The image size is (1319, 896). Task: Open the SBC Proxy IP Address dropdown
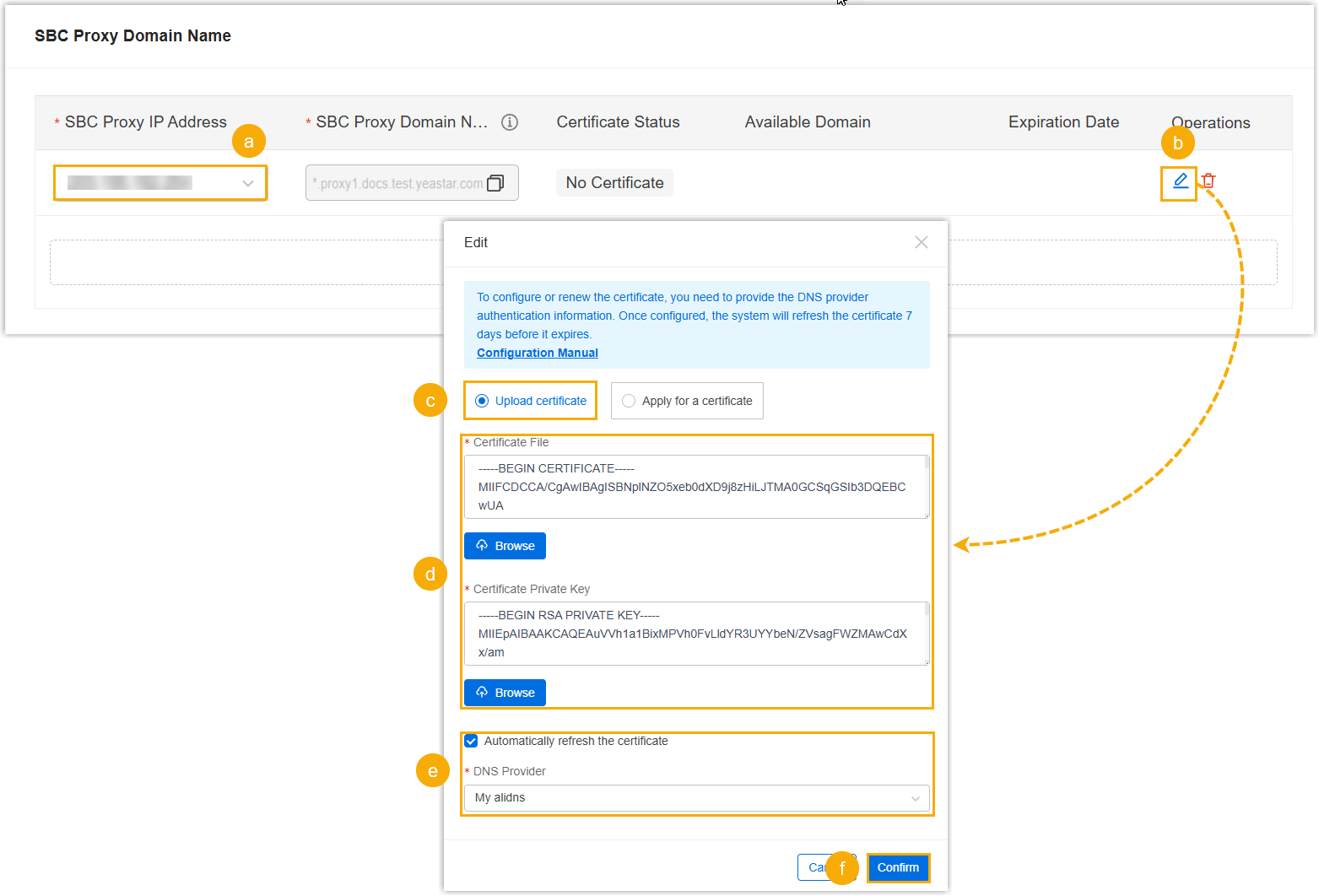160,183
